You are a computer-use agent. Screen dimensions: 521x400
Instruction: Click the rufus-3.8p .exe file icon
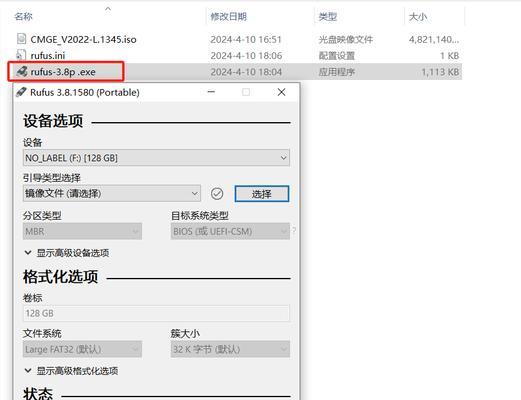tap(22, 71)
